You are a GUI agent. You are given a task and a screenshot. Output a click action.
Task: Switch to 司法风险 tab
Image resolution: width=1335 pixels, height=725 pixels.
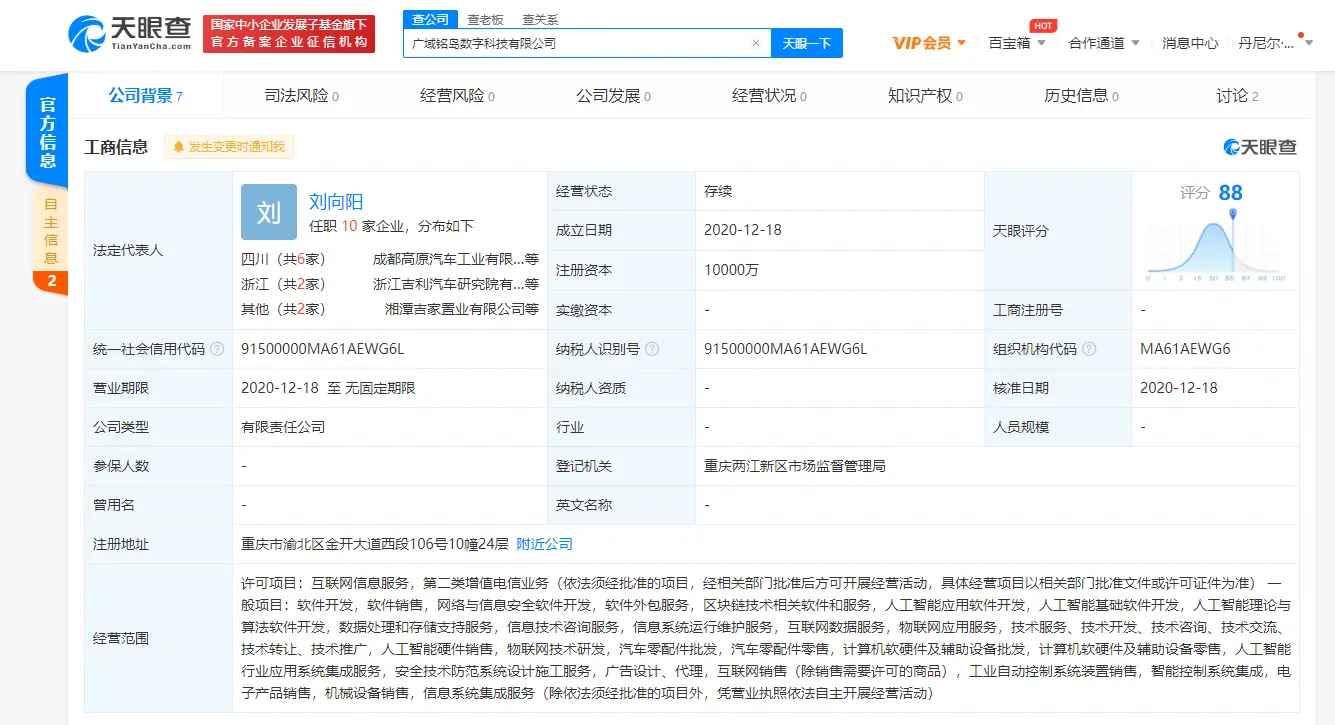301,96
